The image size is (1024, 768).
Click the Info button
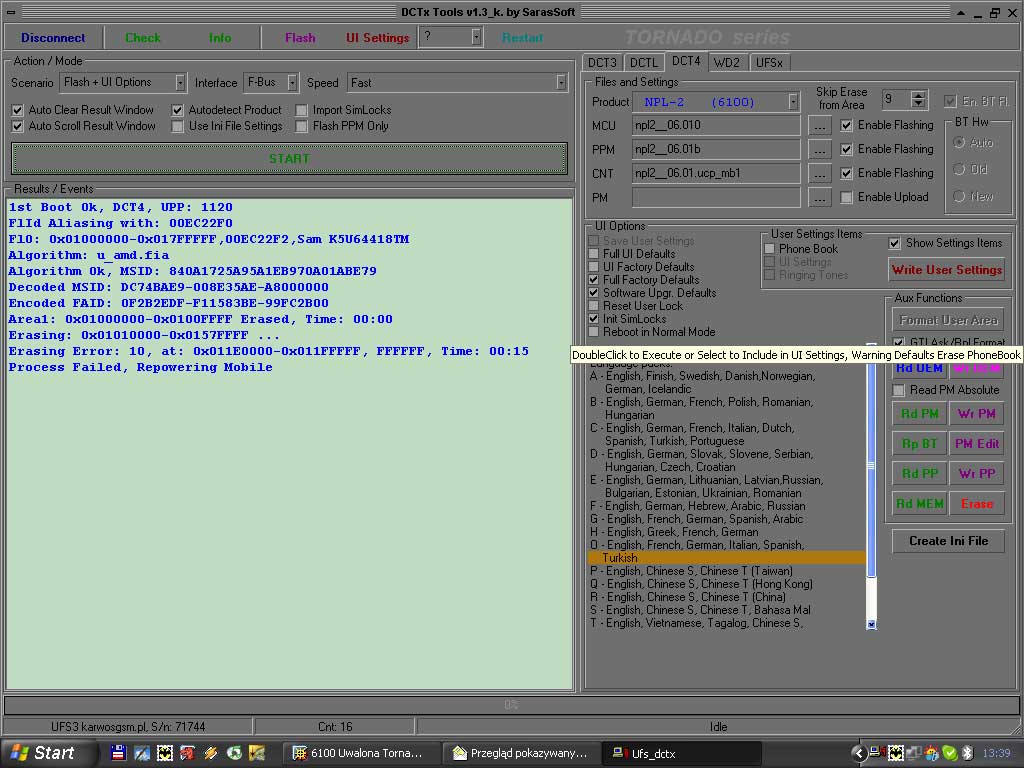pyautogui.click(x=220, y=38)
